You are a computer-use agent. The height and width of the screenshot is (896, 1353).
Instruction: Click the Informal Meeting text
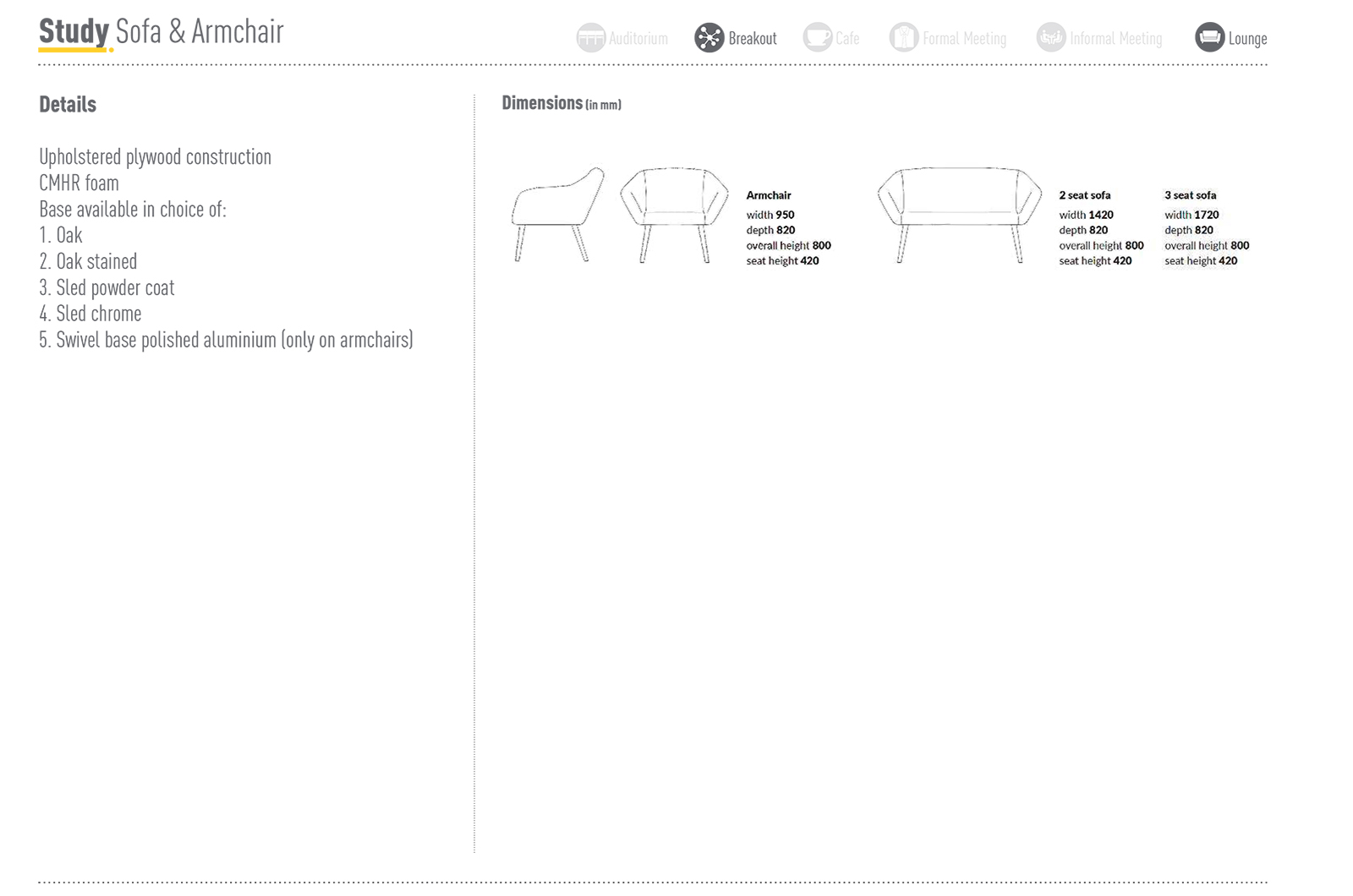(1115, 39)
